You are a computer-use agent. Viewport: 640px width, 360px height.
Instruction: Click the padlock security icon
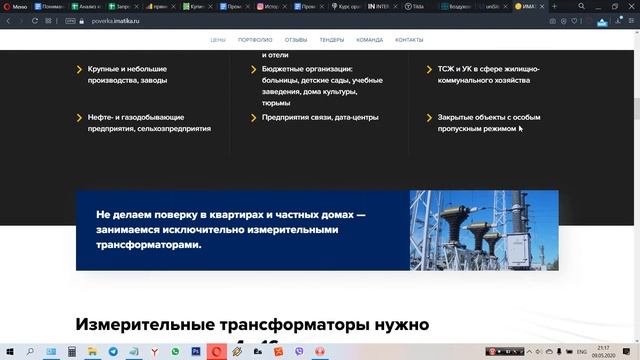click(x=82, y=21)
